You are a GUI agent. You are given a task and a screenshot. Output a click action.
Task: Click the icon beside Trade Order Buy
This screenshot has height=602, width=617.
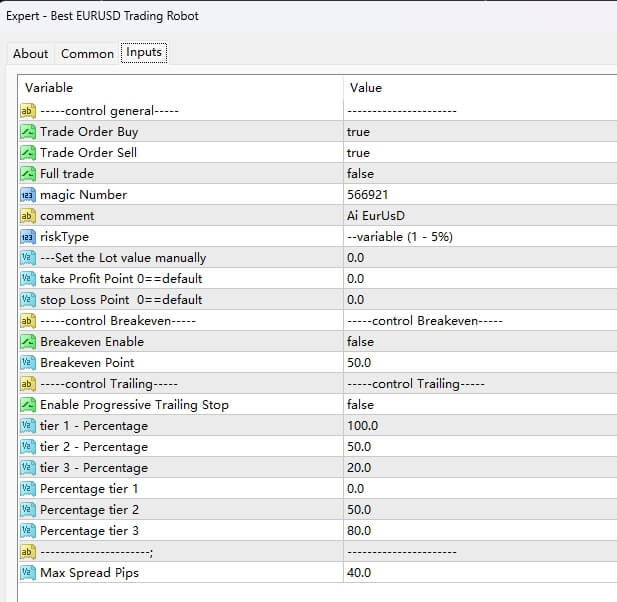[x=28, y=132]
